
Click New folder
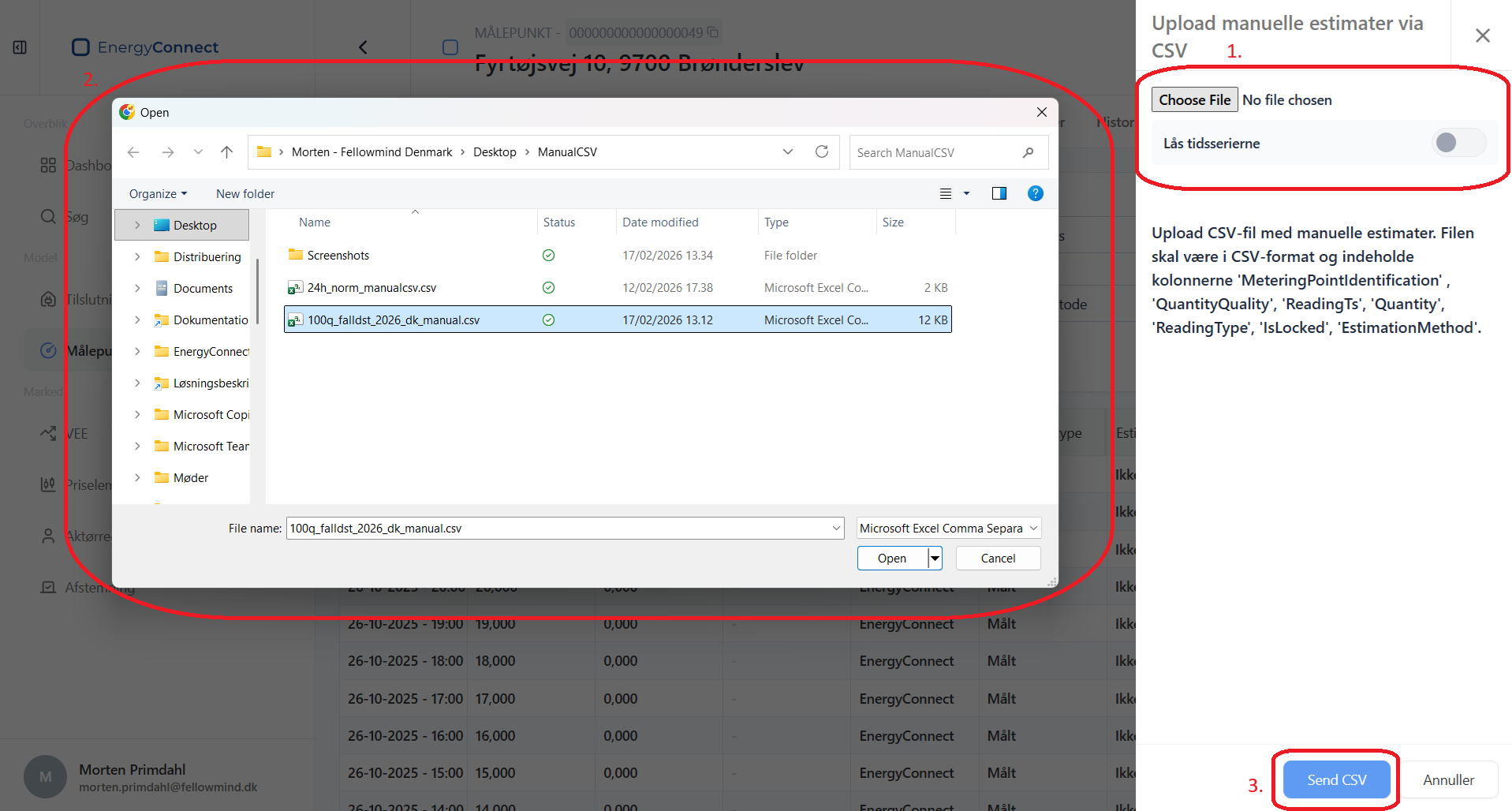click(245, 193)
